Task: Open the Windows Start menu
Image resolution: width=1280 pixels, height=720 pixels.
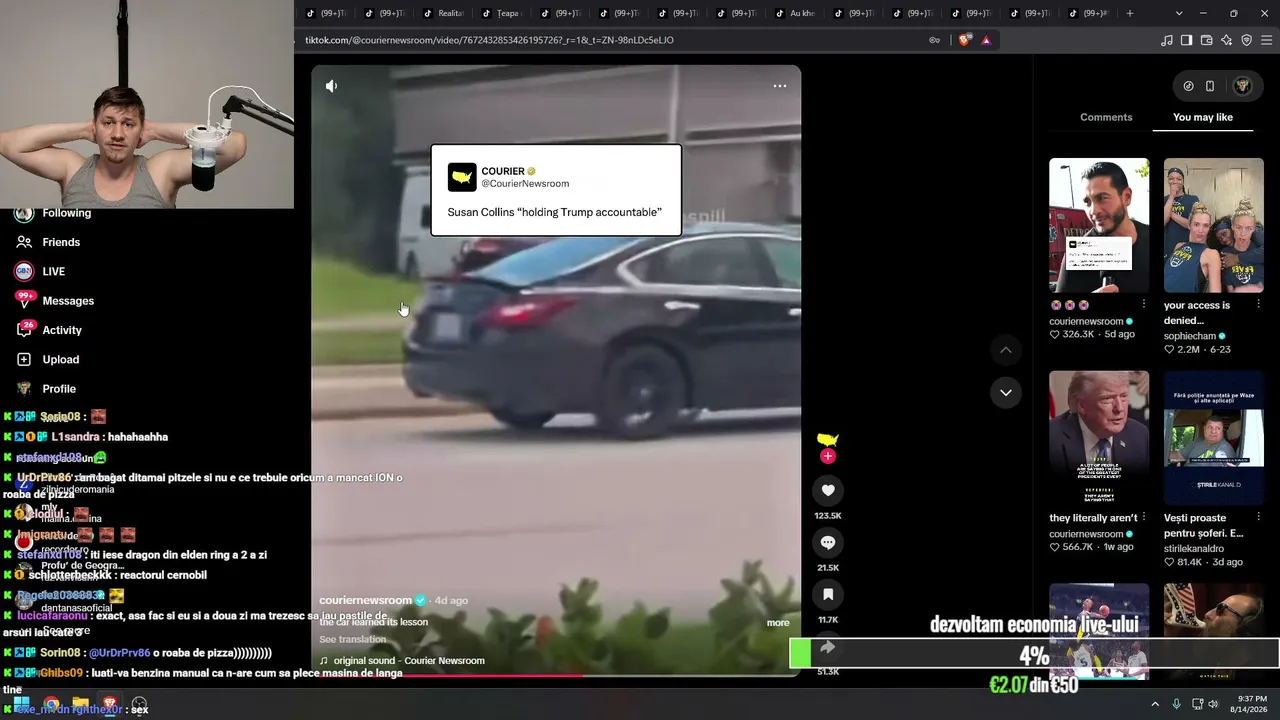Action: click(21, 704)
